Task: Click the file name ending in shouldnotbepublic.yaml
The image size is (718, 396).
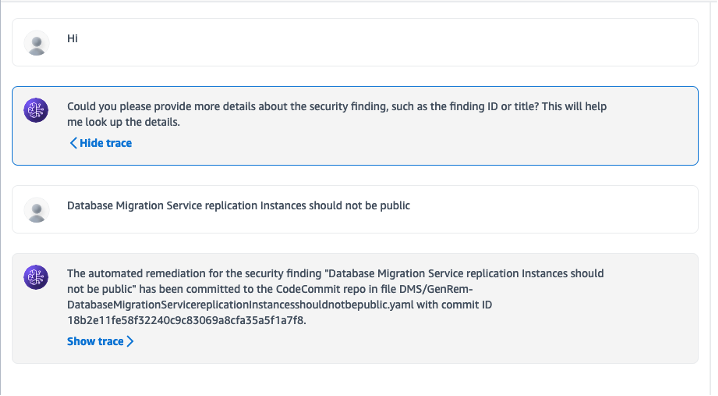Action: pyautogui.click(x=270, y=297)
